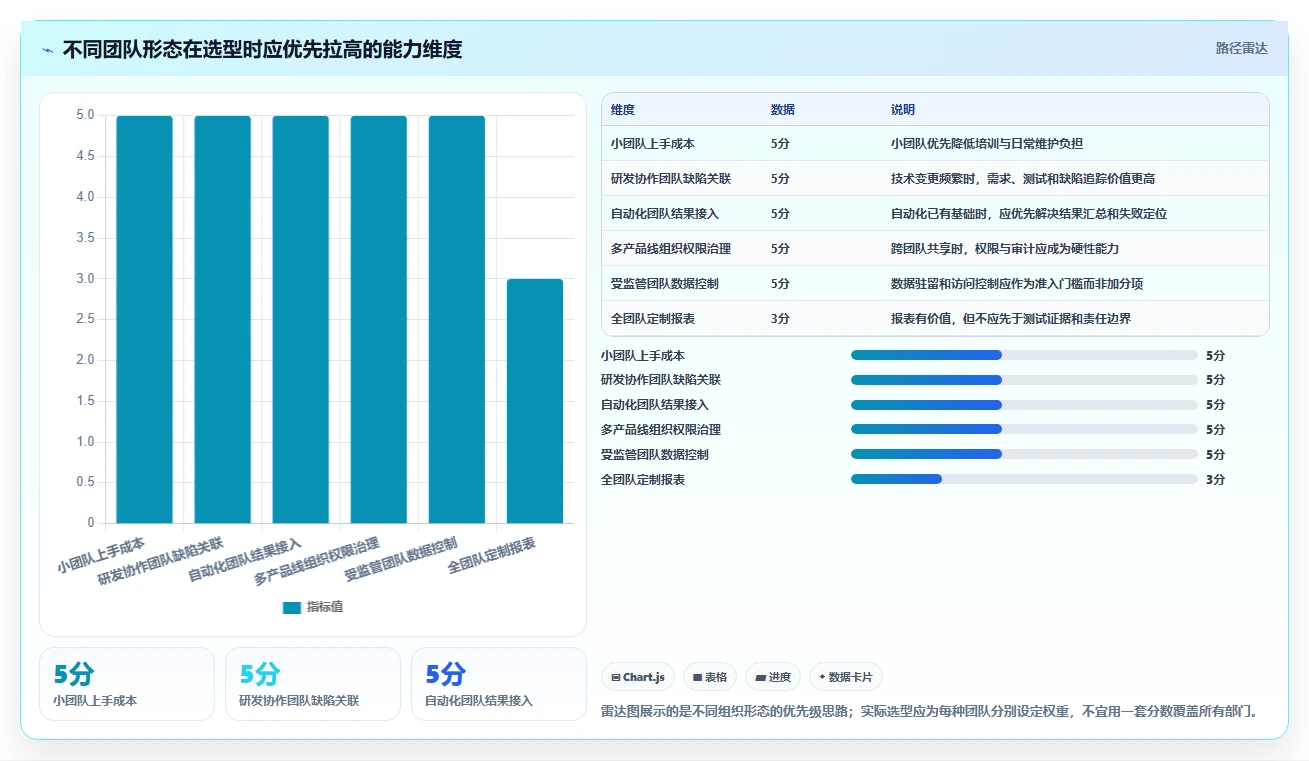Click the lightning icon beside the title
This screenshot has height=761, width=1309.
pyautogui.click(x=48, y=50)
